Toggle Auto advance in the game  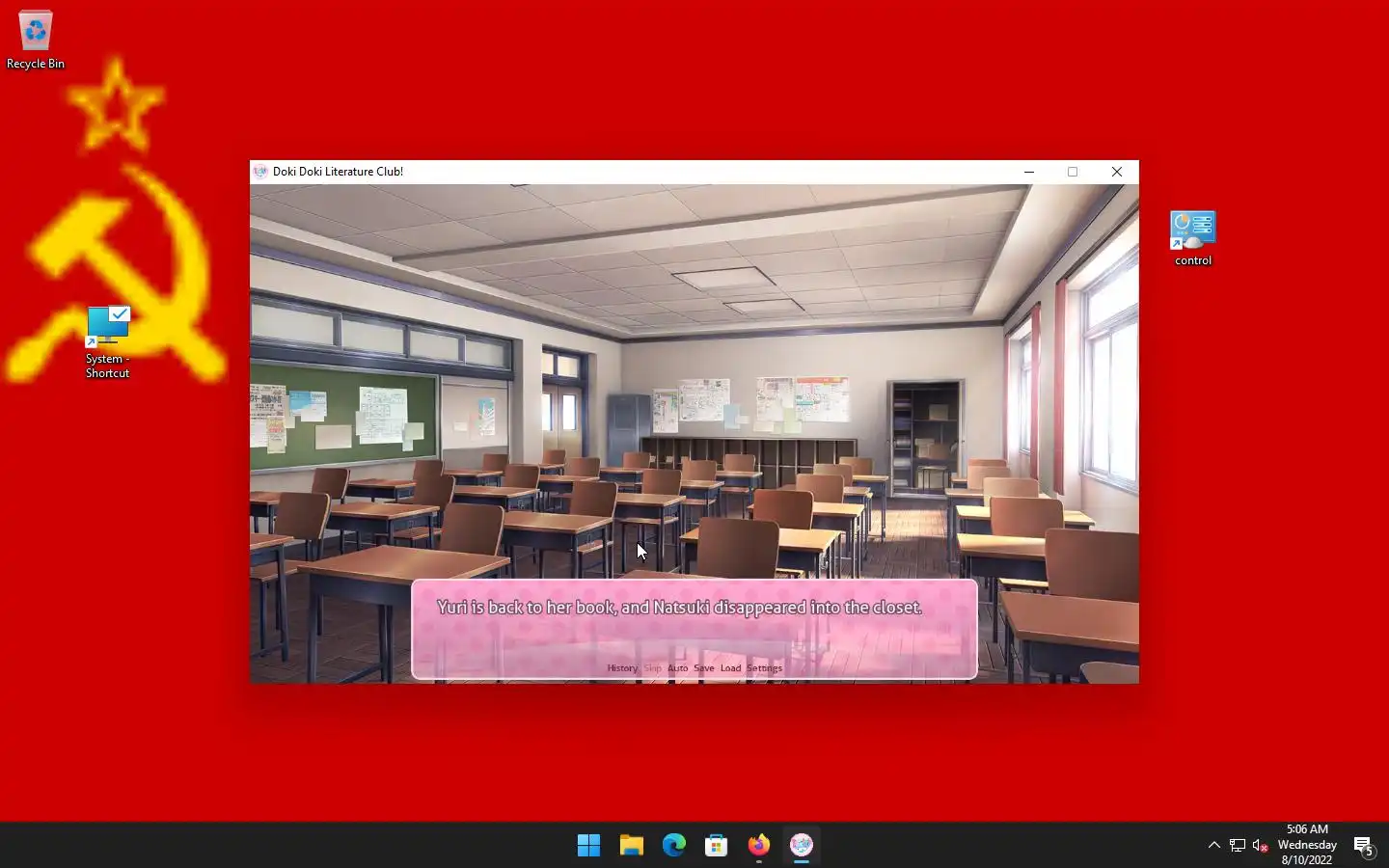[678, 668]
